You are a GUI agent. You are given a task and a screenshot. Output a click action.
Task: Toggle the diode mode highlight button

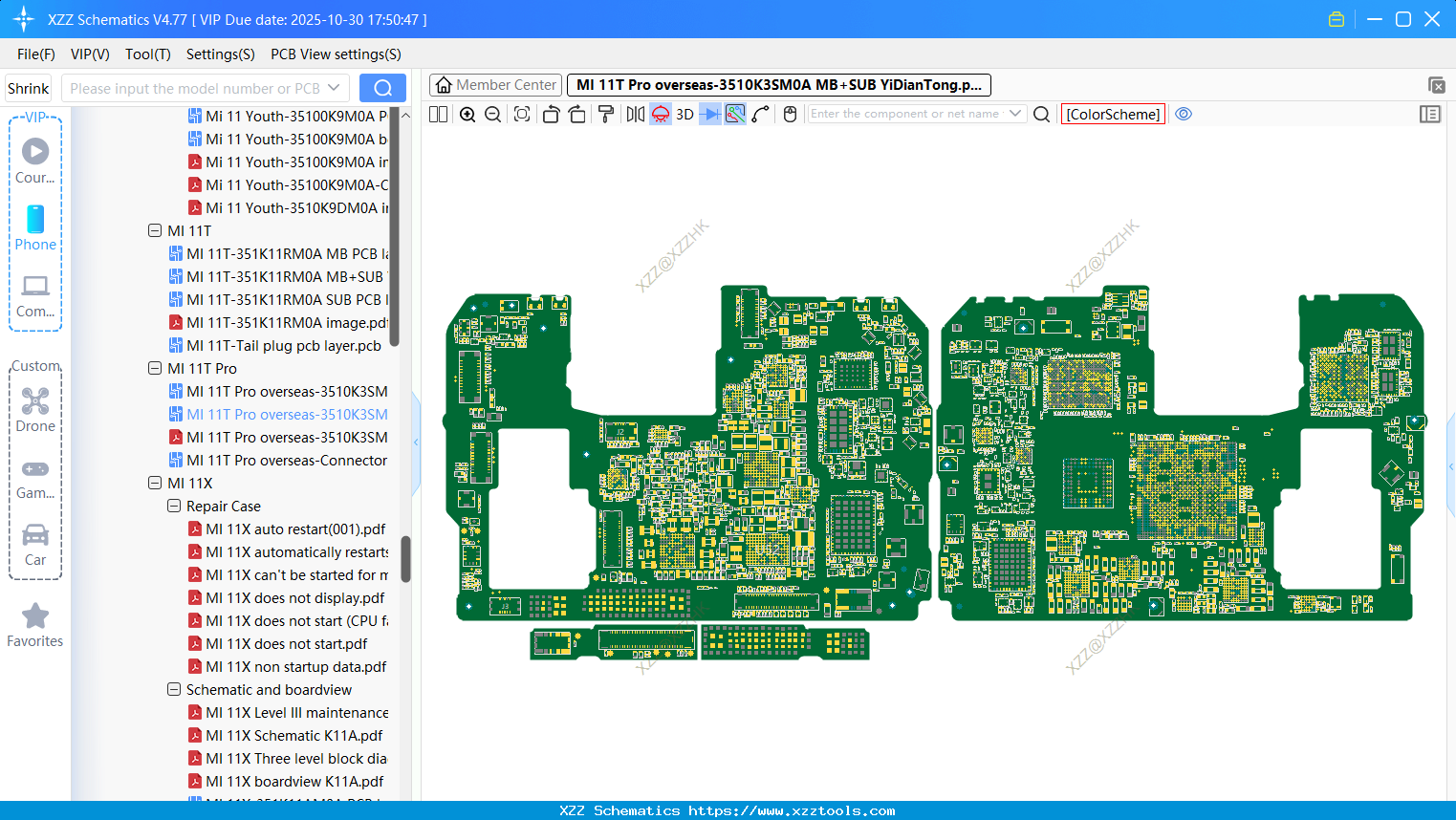pos(709,115)
